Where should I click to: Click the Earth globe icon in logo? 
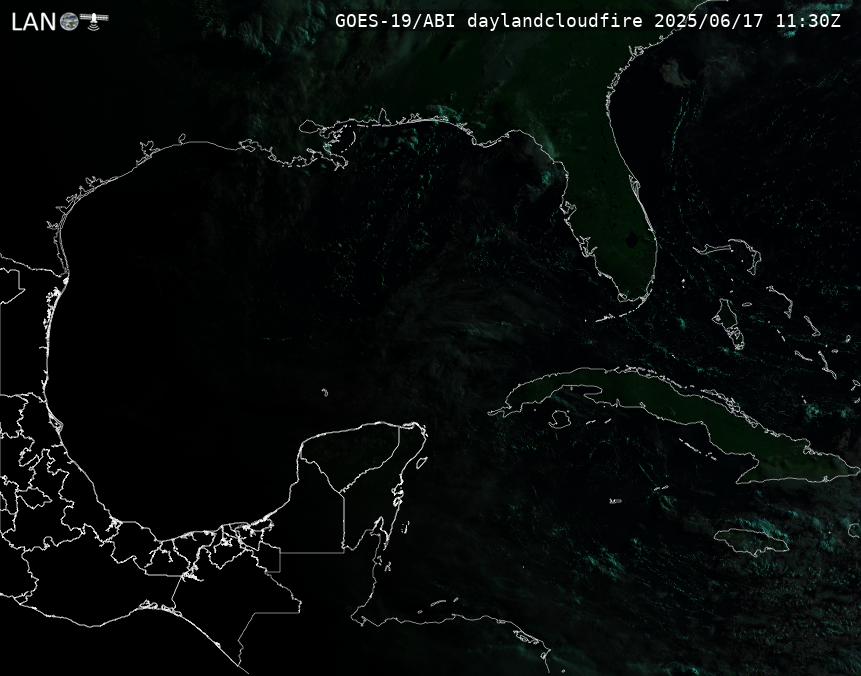(x=69, y=22)
